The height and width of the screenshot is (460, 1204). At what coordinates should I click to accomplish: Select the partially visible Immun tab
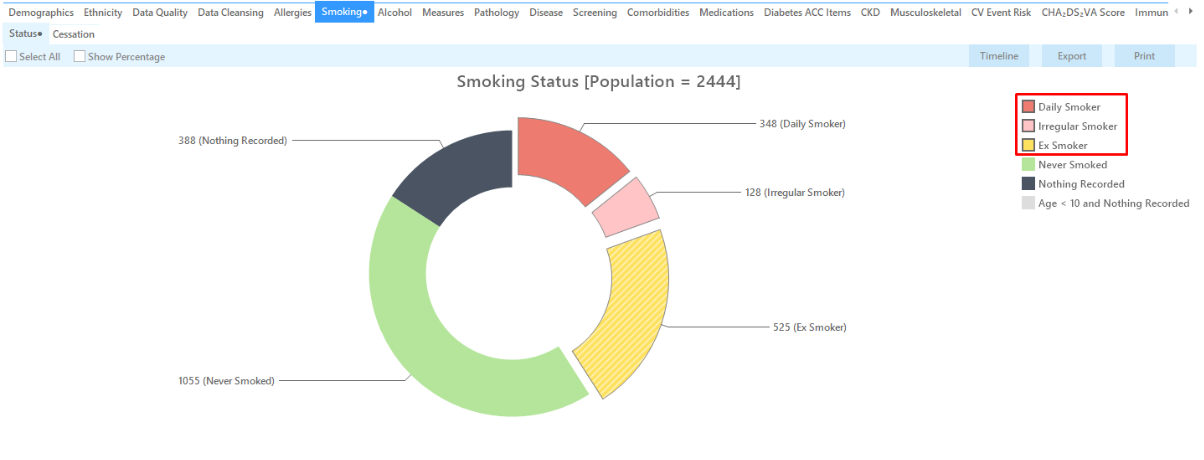click(1151, 13)
